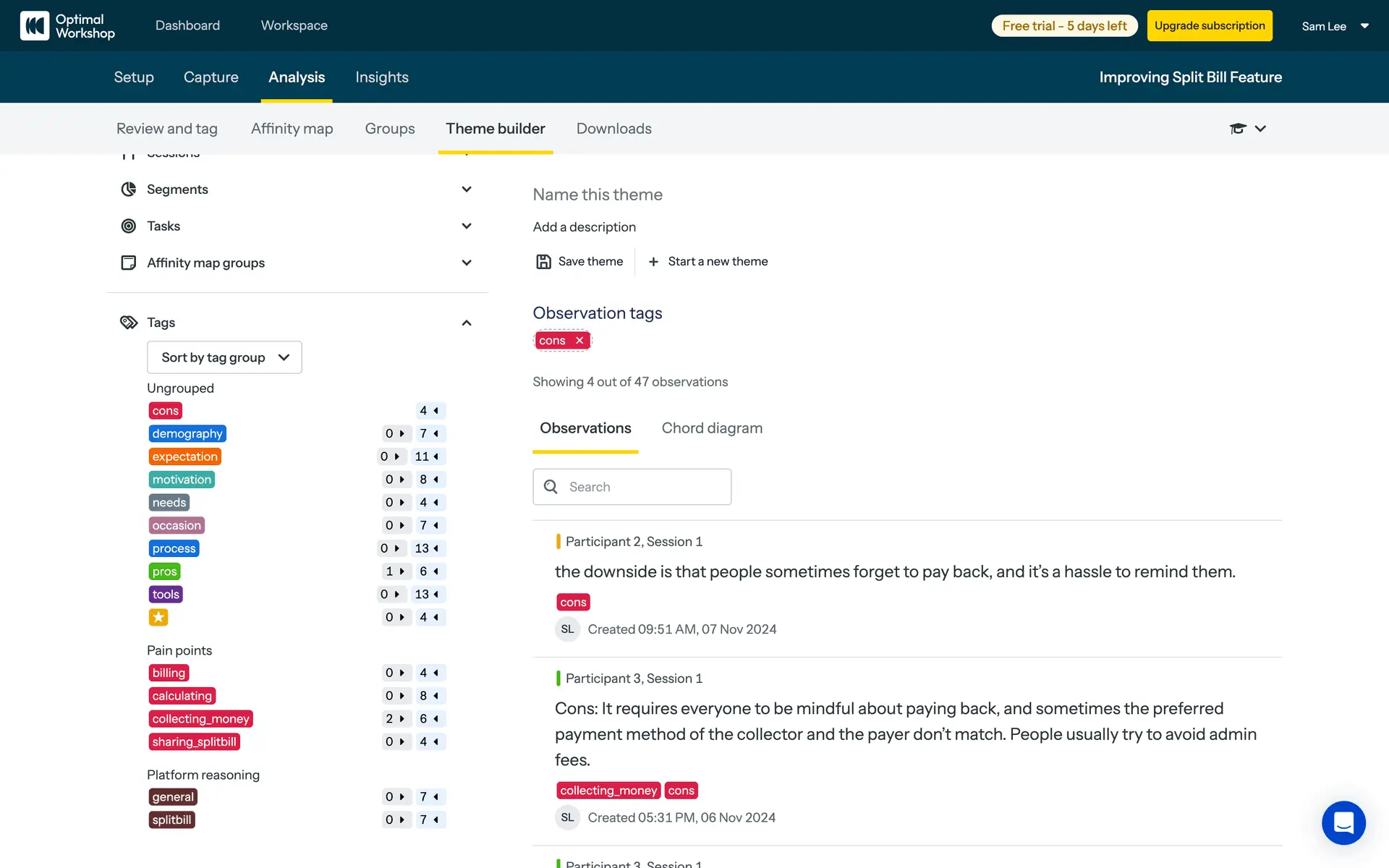
Task: Collapse the Tags section
Action: point(467,323)
